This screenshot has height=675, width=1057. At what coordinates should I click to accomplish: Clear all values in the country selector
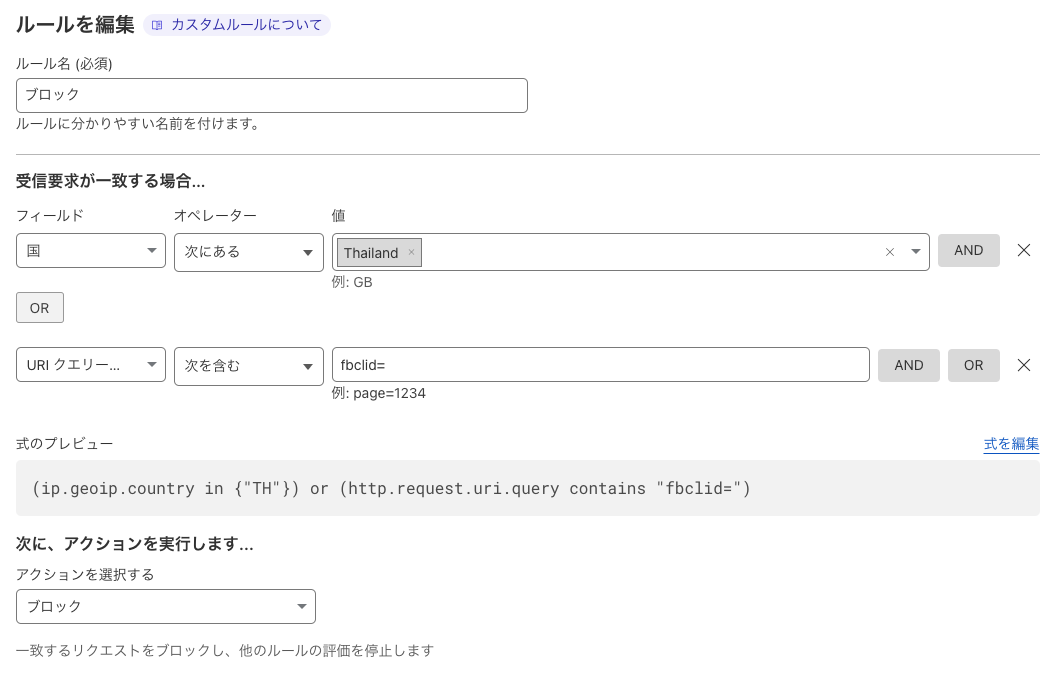[890, 252]
